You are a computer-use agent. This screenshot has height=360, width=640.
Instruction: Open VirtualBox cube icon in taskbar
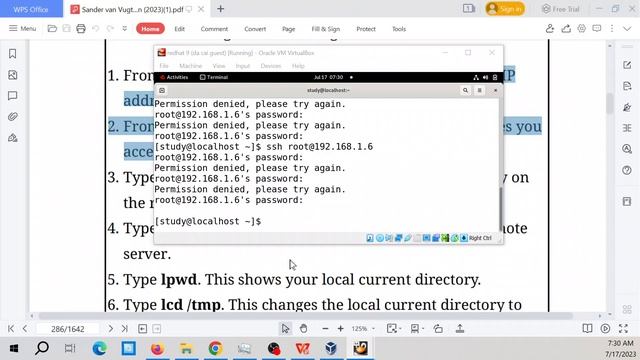(331, 349)
